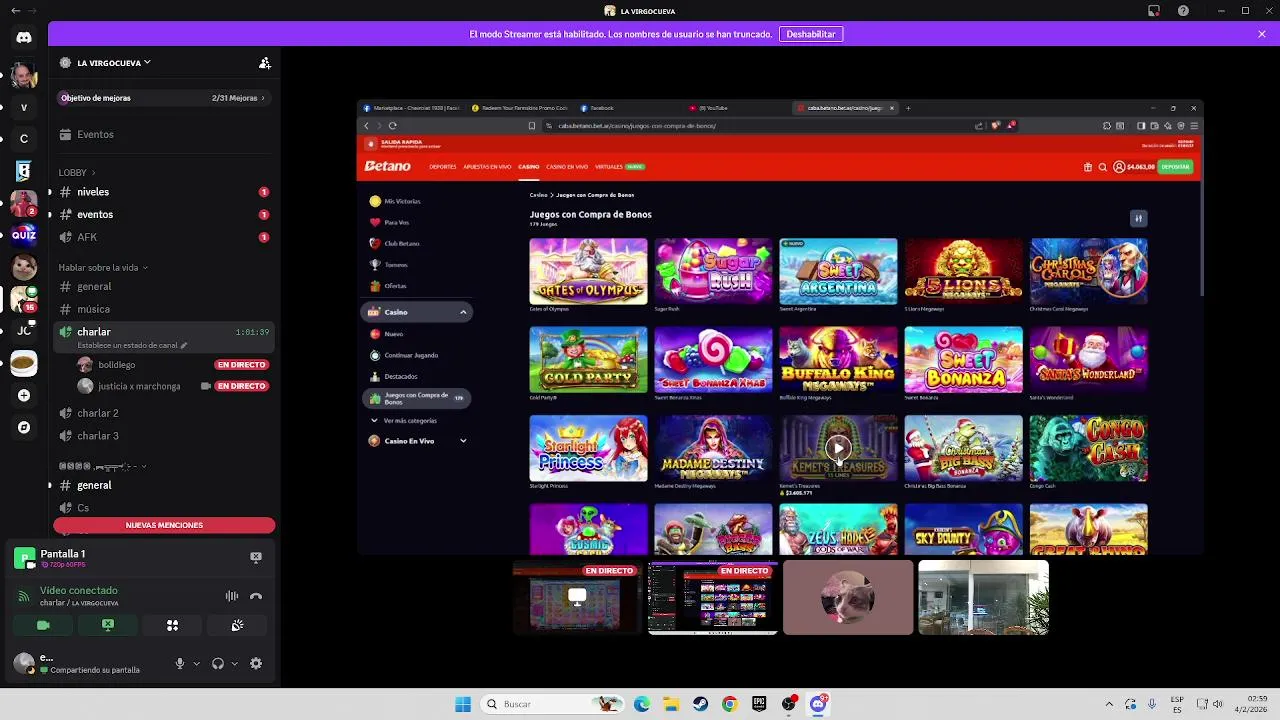This screenshot has height=720, width=1280.
Task: Click the NUEVAS MENCIONES button
Action: pyautogui.click(x=164, y=525)
